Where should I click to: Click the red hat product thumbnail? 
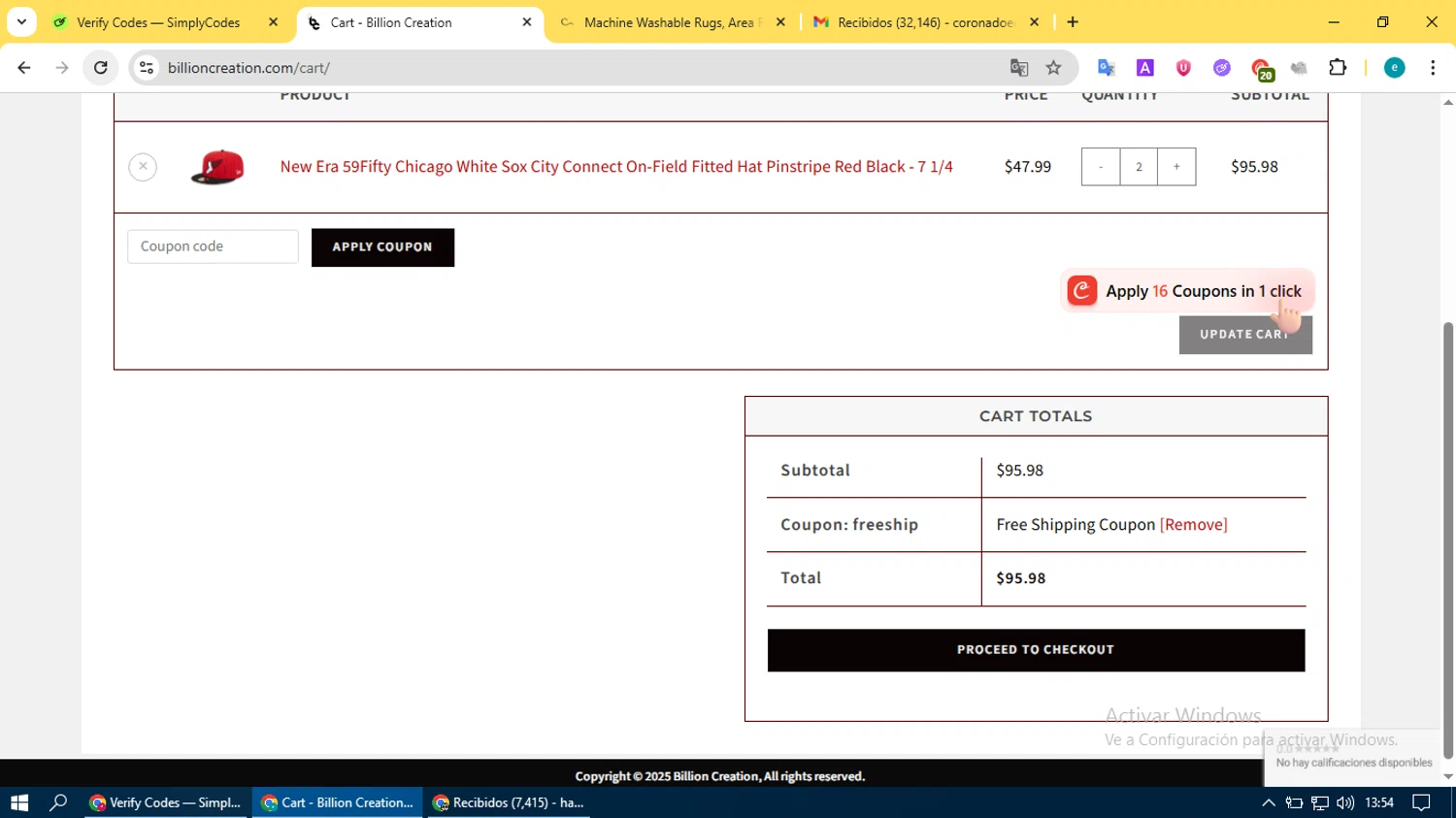(x=217, y=167)
